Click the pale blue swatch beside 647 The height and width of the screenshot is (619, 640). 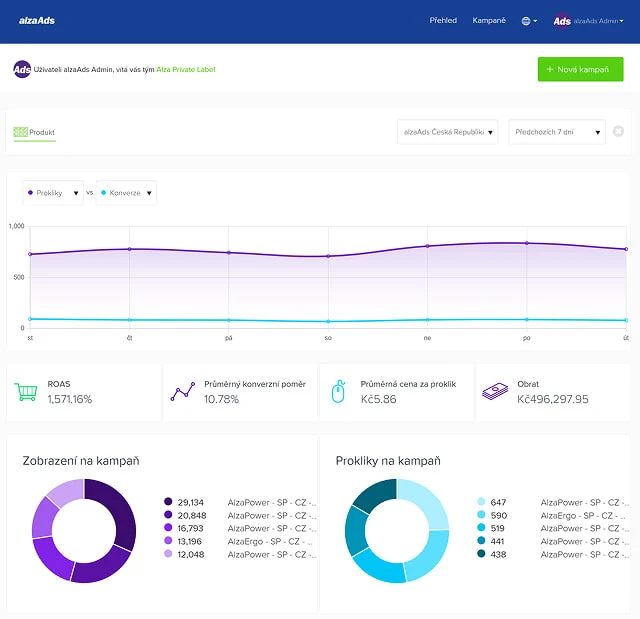click(481, 501)
